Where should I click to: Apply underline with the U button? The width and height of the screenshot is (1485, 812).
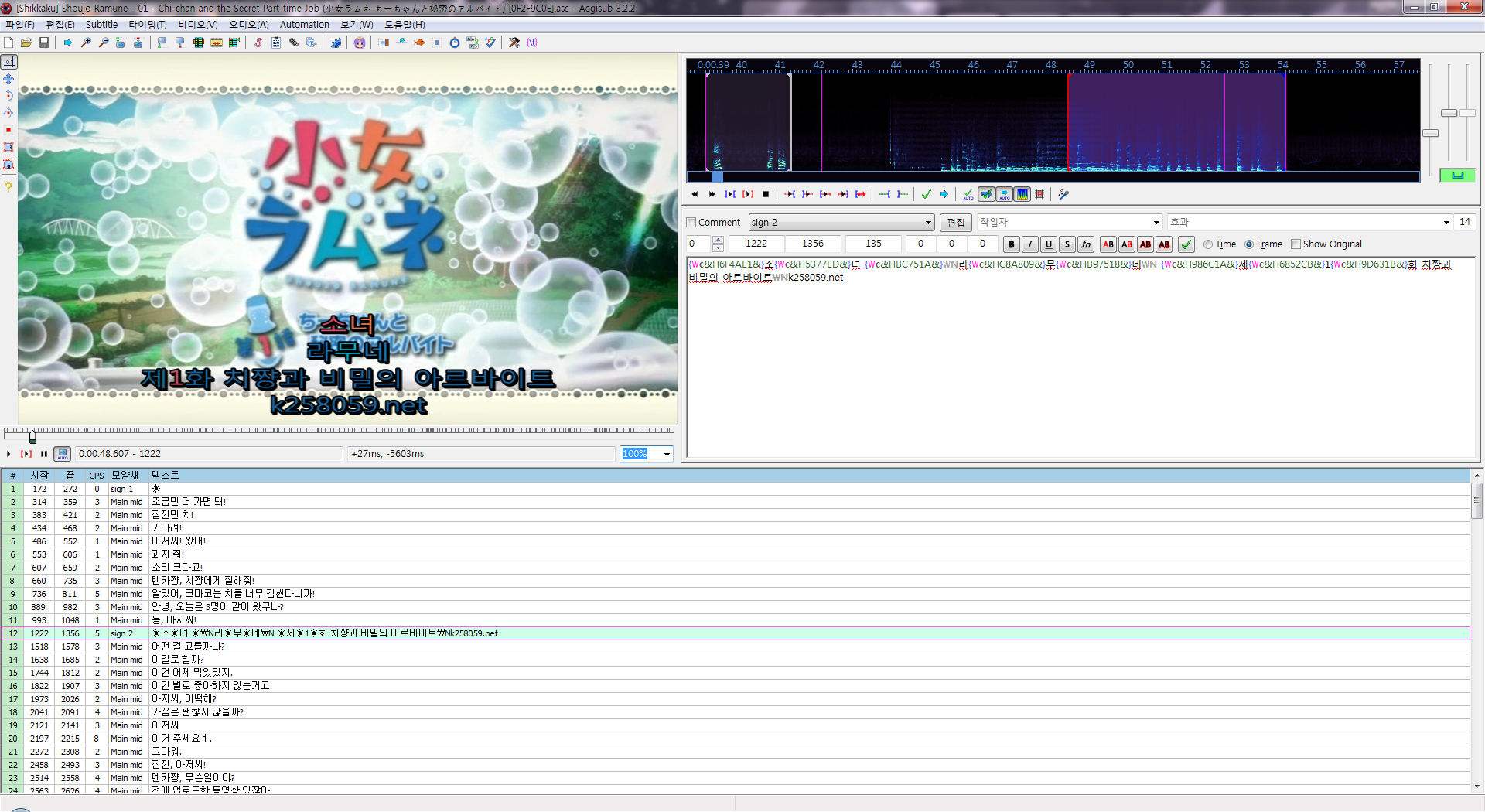point(1049,244)
